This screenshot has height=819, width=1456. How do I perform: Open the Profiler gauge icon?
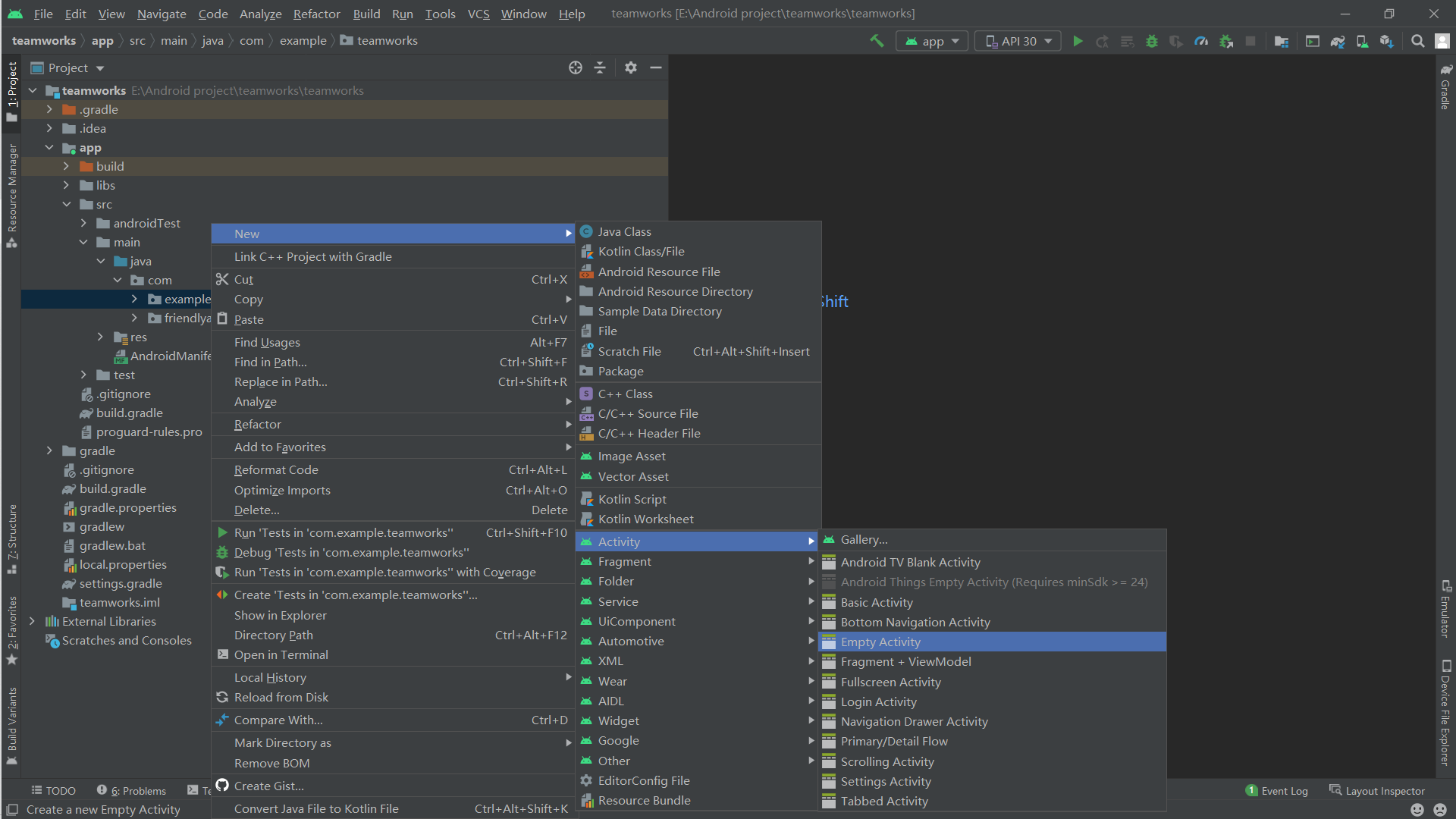[x=1201, y=41]
